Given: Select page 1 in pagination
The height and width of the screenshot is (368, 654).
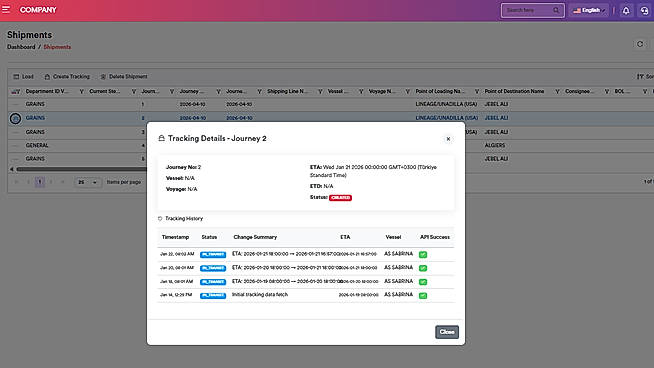Looking at the screenshot, I should [x=40, y=182].
